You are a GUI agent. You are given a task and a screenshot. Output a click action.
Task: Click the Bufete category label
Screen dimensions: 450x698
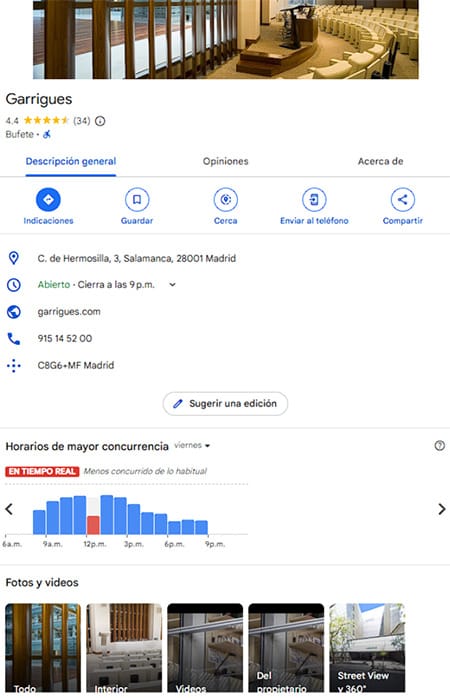tap(20, 134)
